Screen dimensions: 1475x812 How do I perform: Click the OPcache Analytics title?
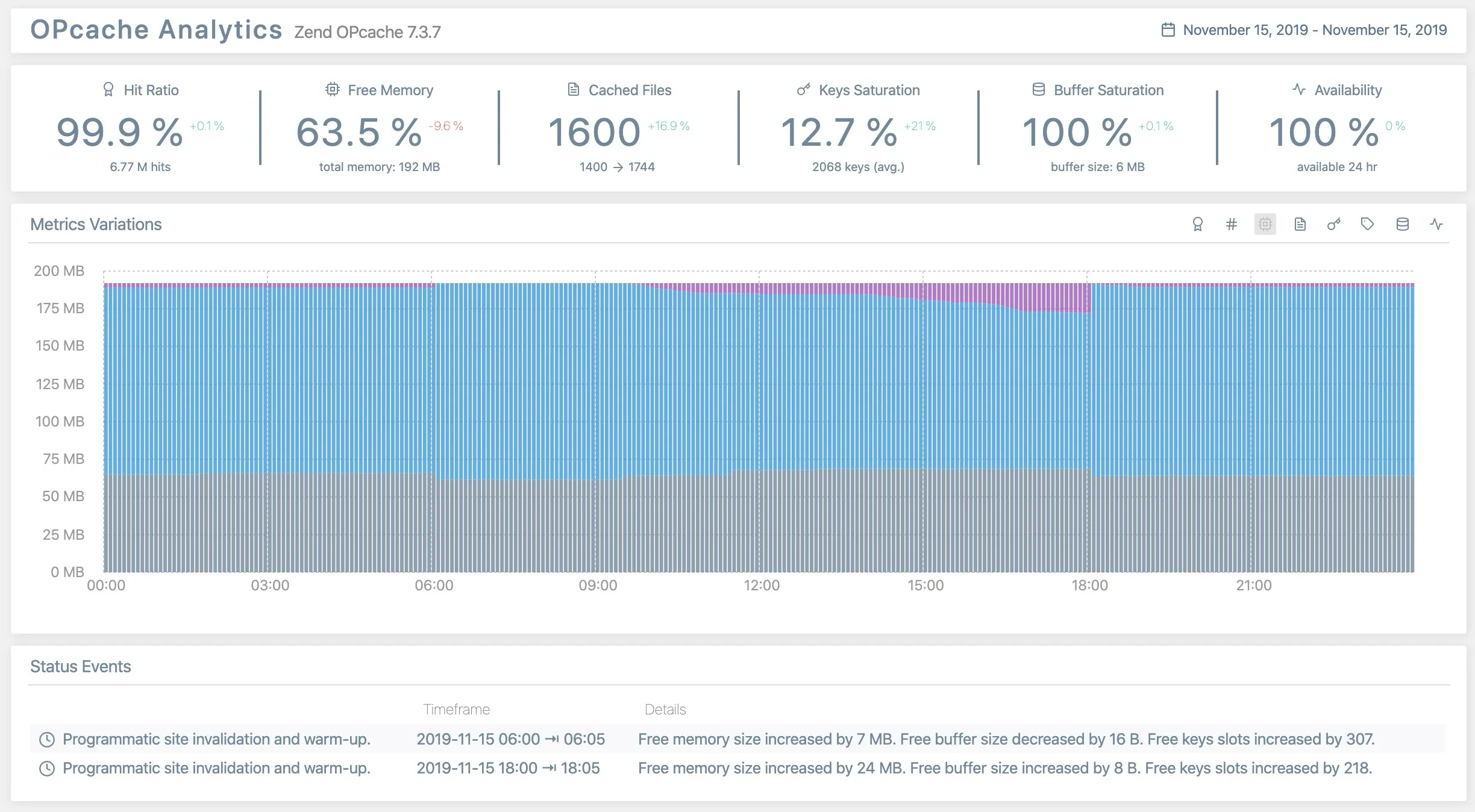click(x=156, y=30)
